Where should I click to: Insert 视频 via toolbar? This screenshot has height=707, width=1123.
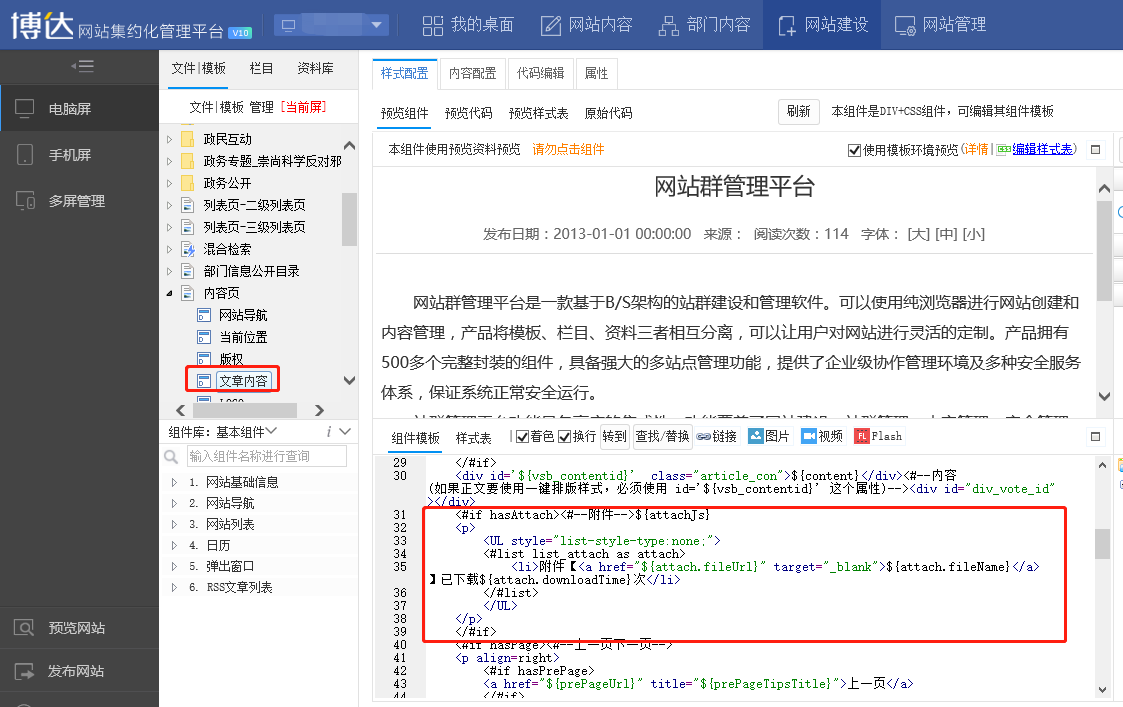pyautogui.click(x=822, y=436)
